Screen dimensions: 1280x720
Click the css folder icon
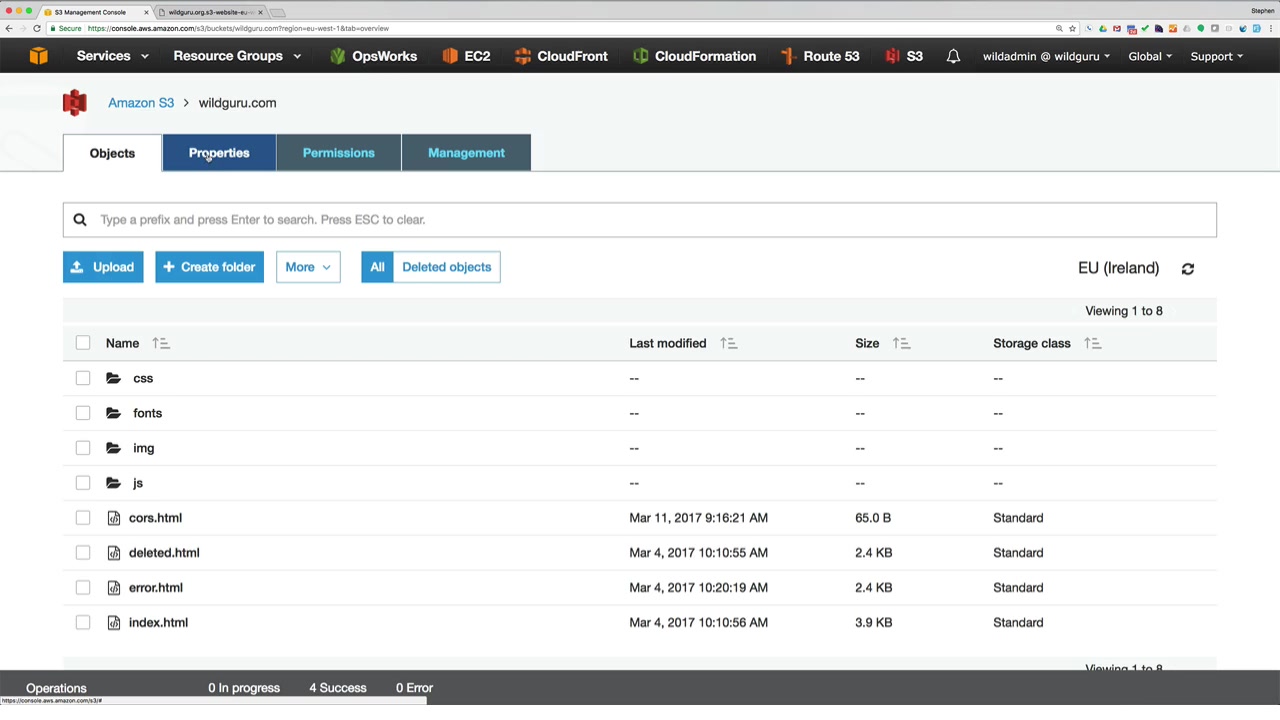coord(114,378)
